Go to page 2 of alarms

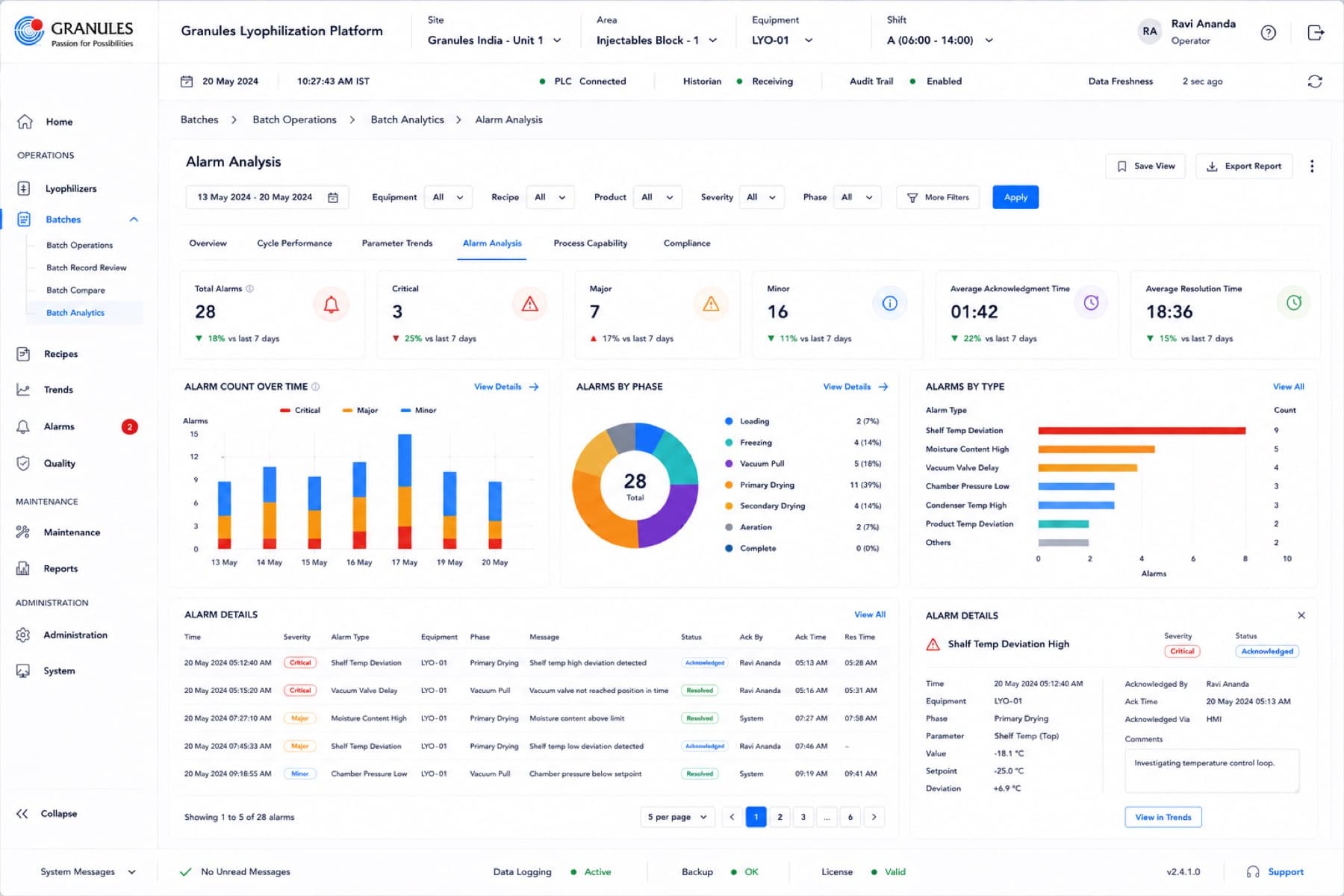[780, 817]
